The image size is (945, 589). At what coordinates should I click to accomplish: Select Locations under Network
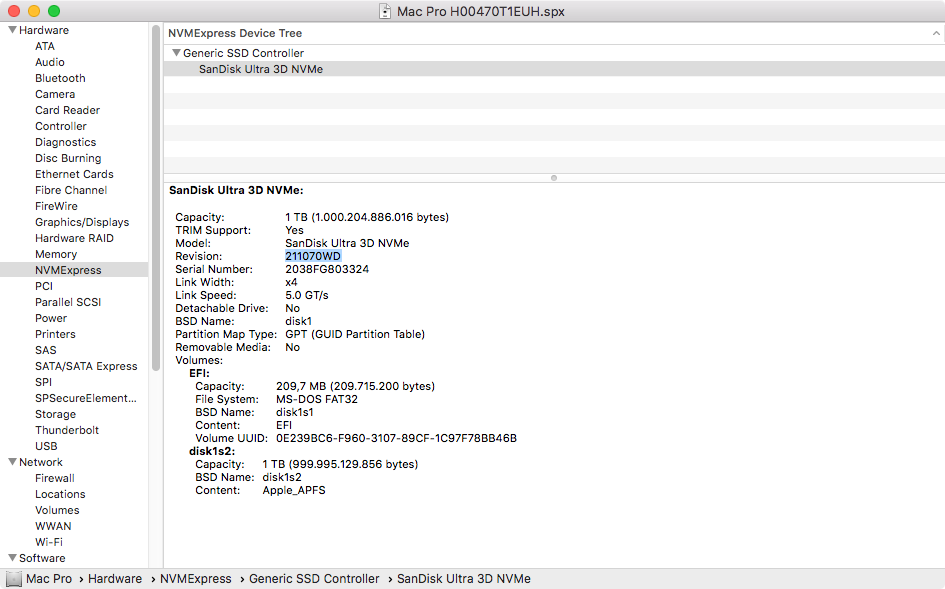(x=60, y=494)
